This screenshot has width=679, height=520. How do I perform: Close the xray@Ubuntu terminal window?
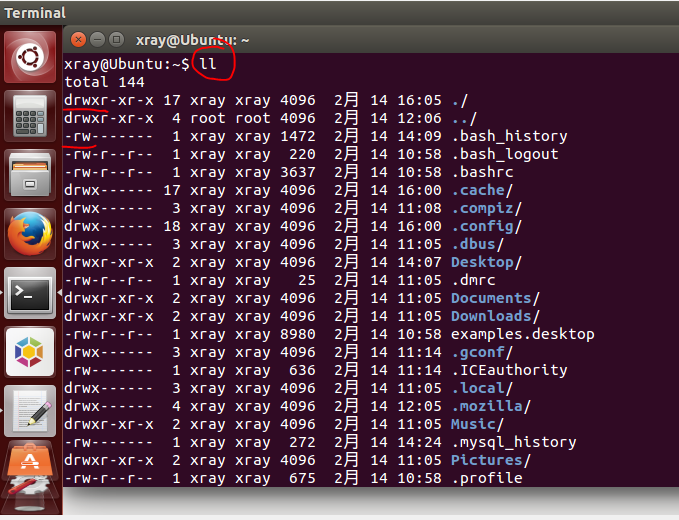click(x=78, y=40)
